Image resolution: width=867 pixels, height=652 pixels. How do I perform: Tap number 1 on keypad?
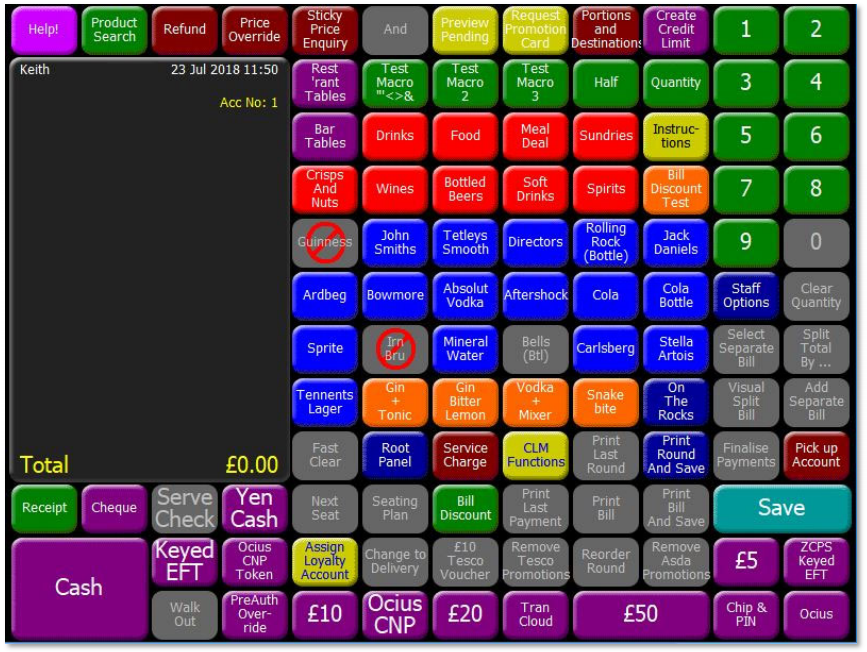(746, 30)
